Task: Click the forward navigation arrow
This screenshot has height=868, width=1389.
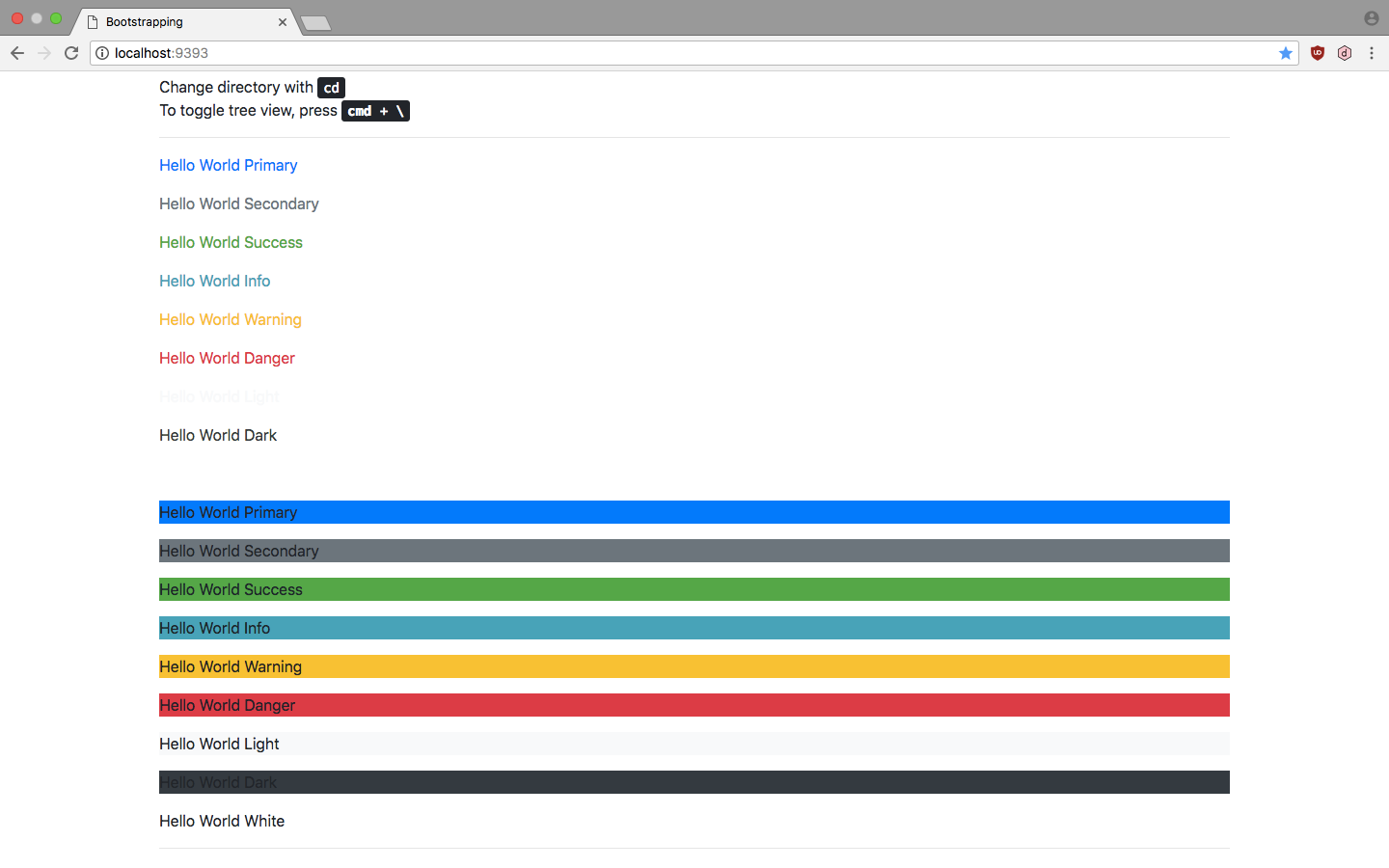Action: (43, 53)
